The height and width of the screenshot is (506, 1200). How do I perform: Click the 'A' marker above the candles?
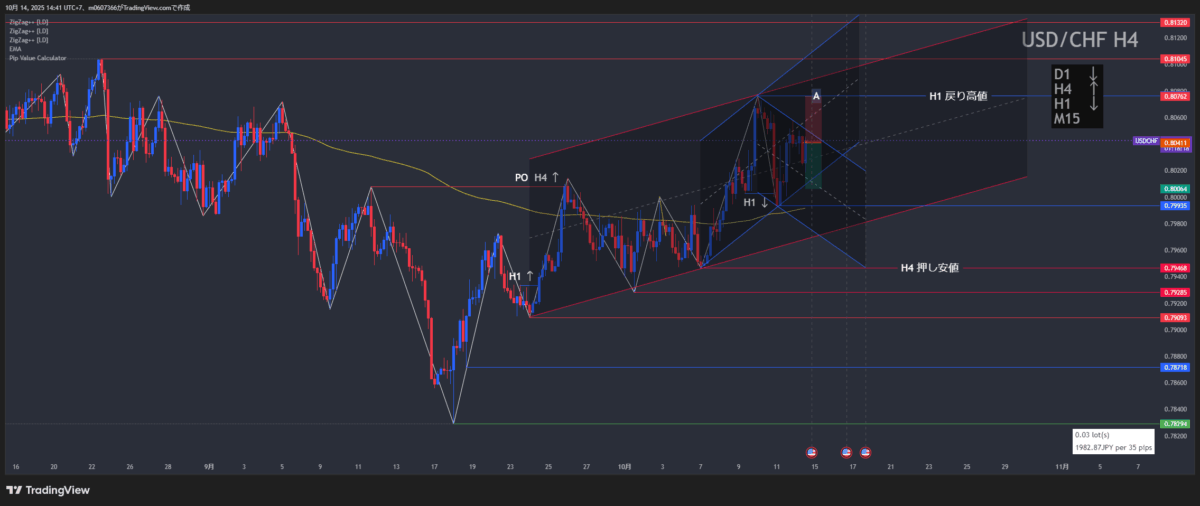pyautogui.click(x=816, y=96)
